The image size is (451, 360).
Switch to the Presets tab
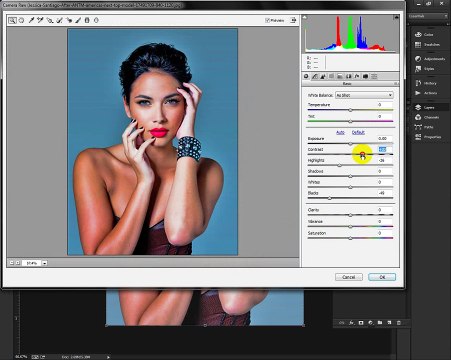point(374,76)
